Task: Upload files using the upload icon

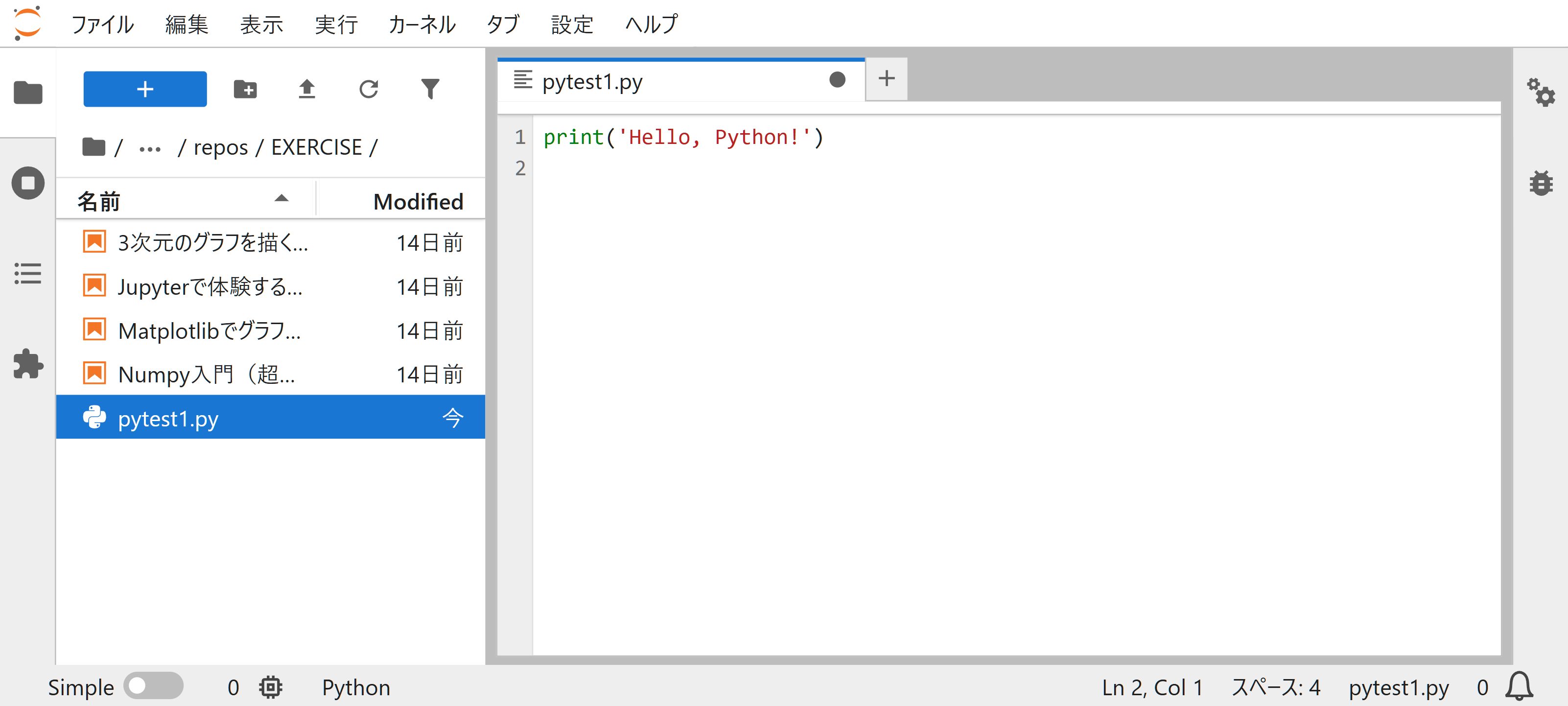Action: pos(307,89)
